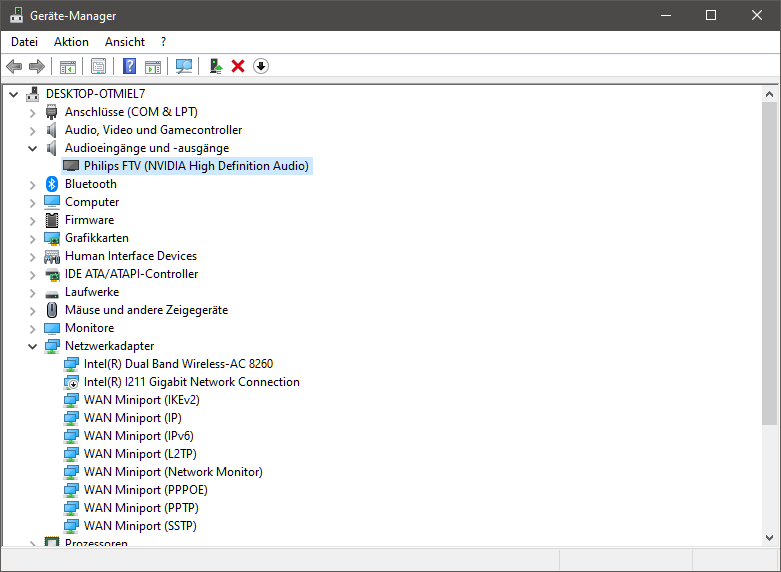Click the Audio, Video und Gamecontroller speaker icon
Screen dimensions: 781x572
(x=51, y=130)
